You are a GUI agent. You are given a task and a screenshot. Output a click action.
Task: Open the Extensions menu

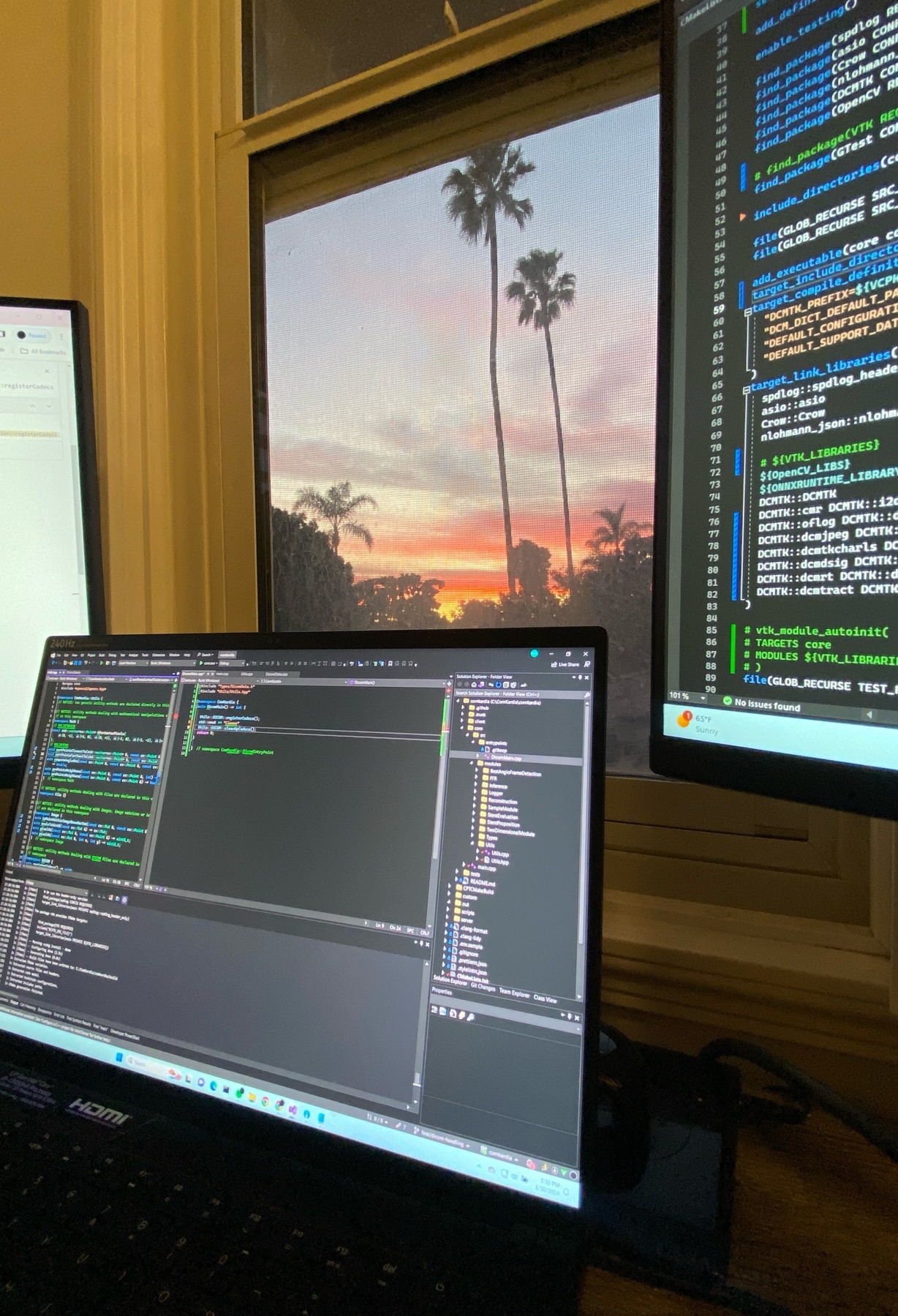[x=159, y=655]
